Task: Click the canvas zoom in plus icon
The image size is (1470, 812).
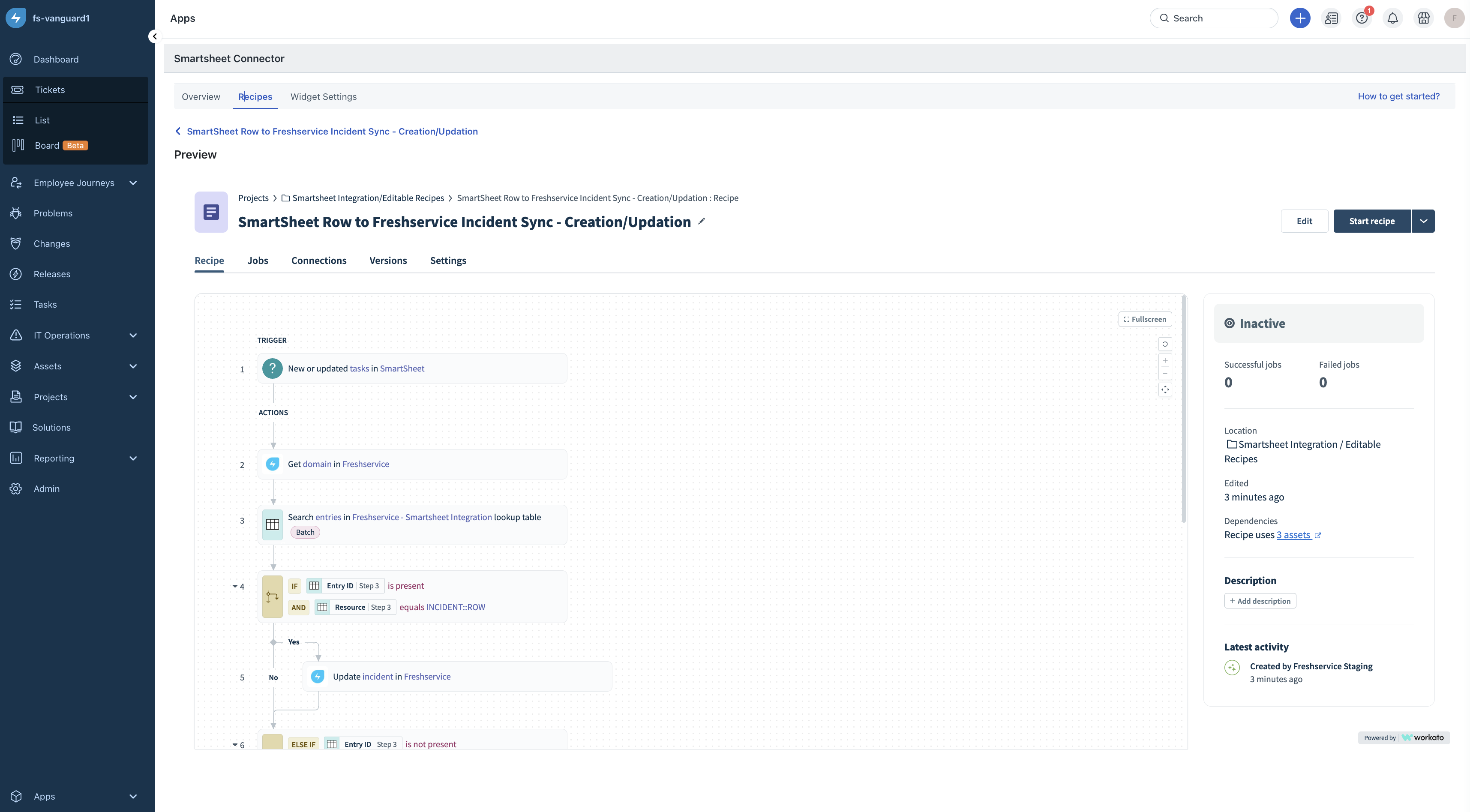Action: pos(1165,361)
